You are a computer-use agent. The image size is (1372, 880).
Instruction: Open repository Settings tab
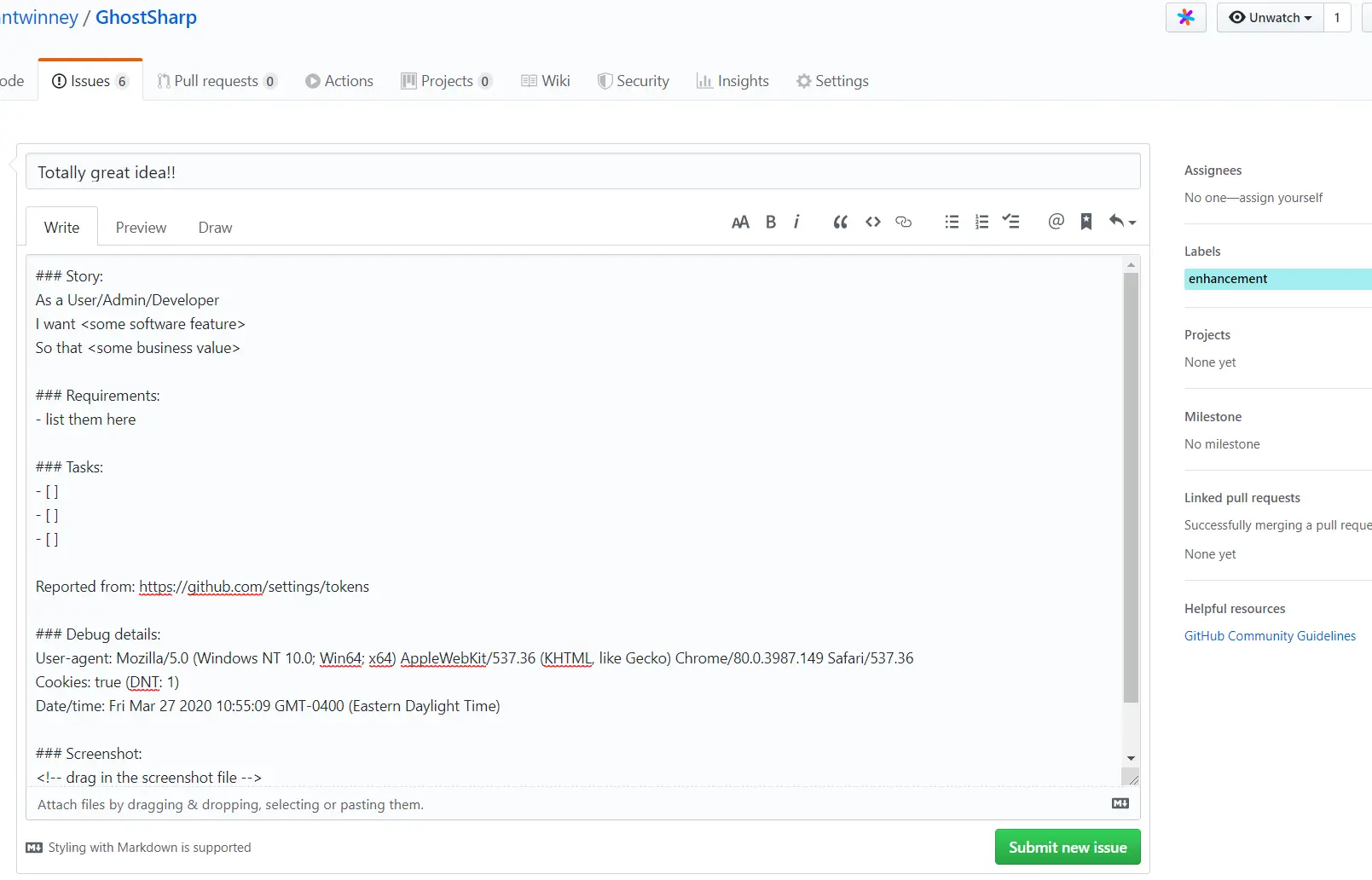click(832, 81)
